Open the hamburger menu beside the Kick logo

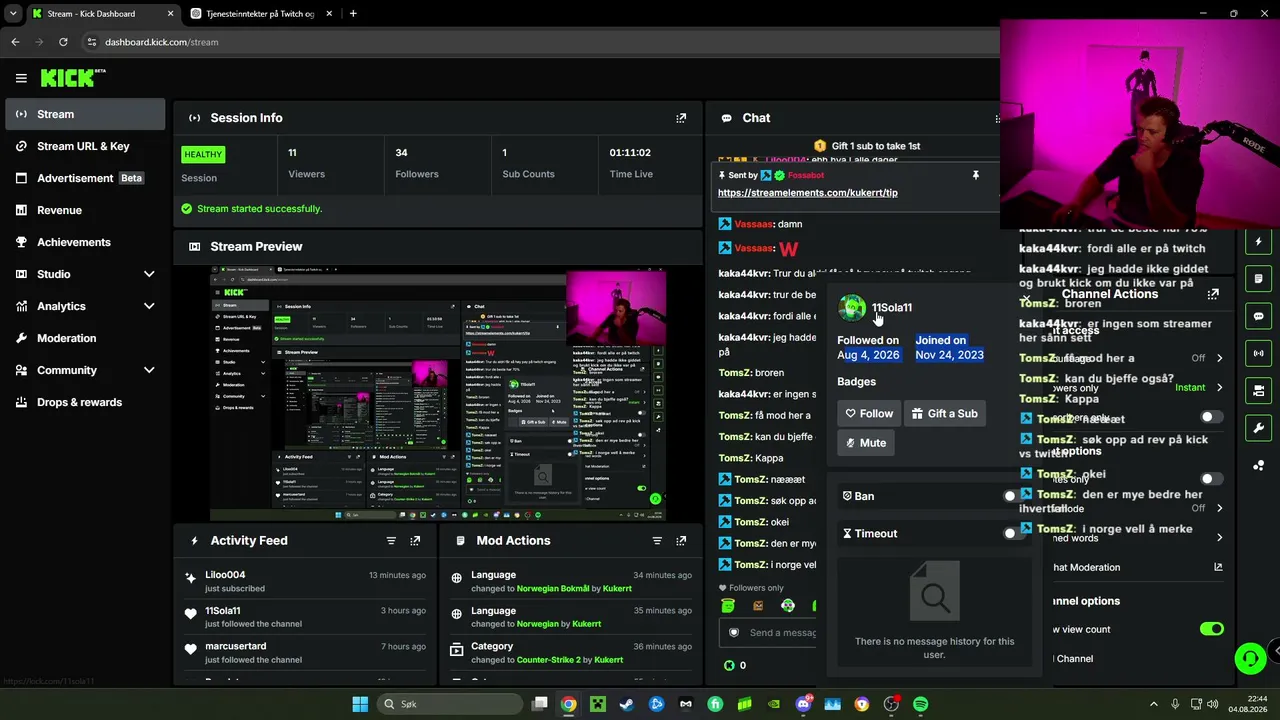tap(21, 78)
